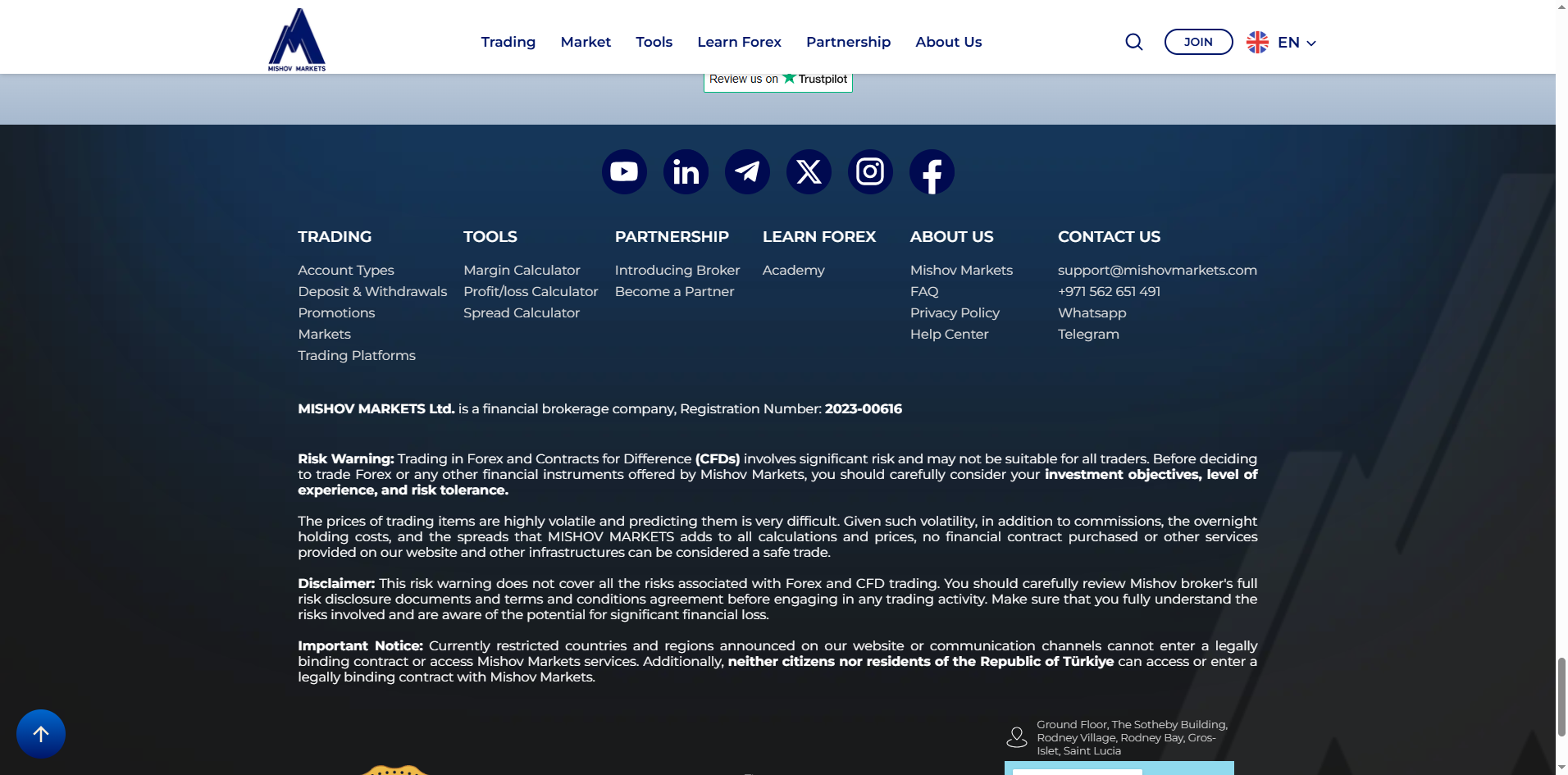Open the Margin Calculator link
The height and width of the screenshot is (775, 1568).
522,270
